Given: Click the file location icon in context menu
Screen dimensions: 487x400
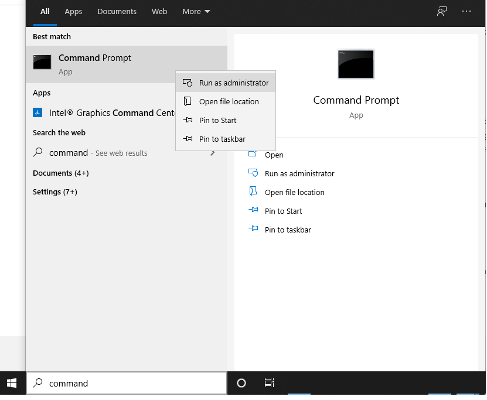Looking at the screenshot, I should pyautogui.click(x=188, y=101).
